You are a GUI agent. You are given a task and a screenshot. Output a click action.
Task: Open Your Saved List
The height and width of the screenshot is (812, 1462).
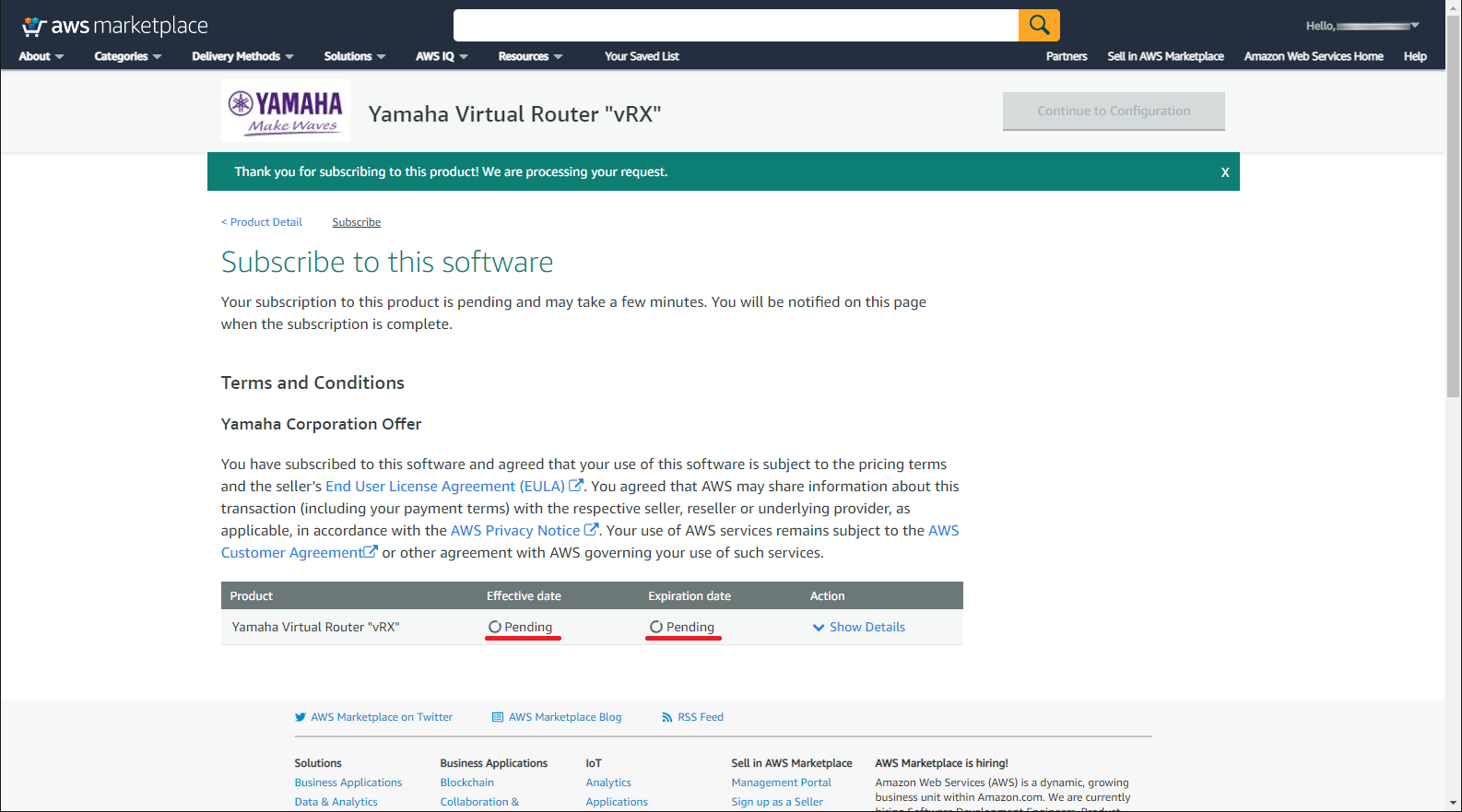point(642,56)
